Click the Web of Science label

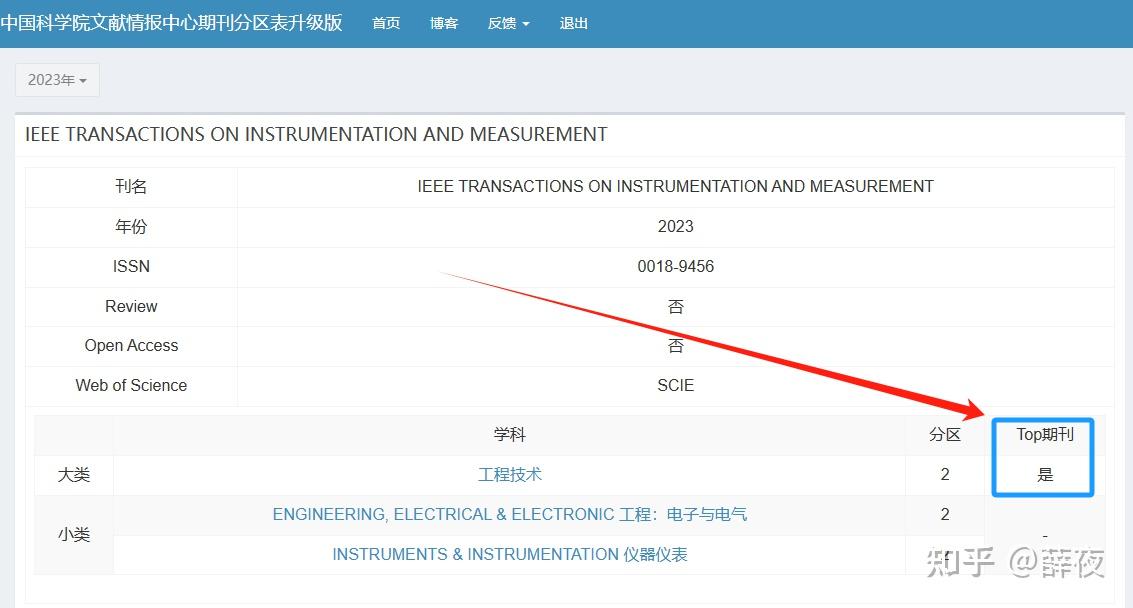(131, 385)
